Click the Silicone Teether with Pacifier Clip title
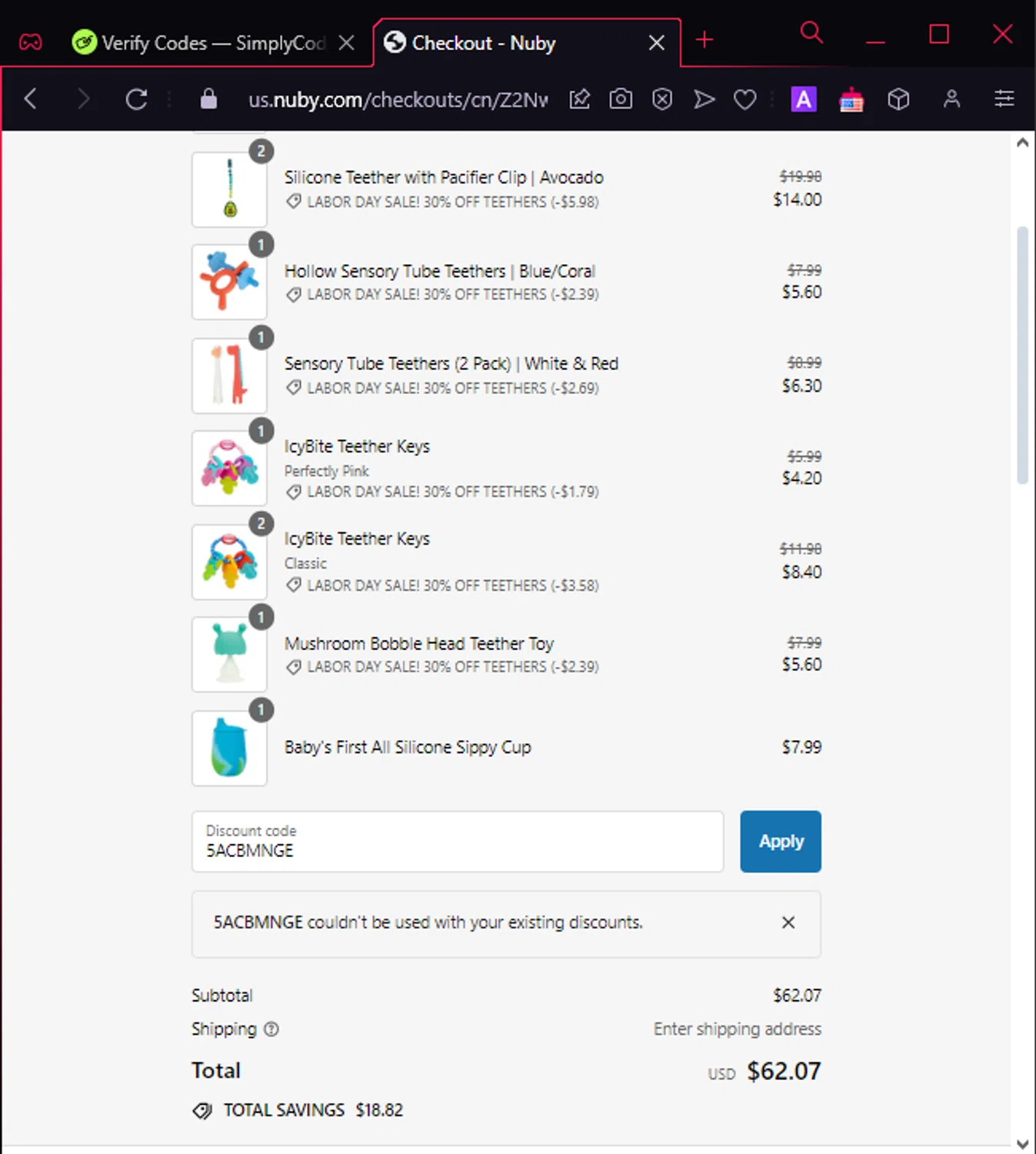This screenshot has height=1154, width=1036. [444, 178]
